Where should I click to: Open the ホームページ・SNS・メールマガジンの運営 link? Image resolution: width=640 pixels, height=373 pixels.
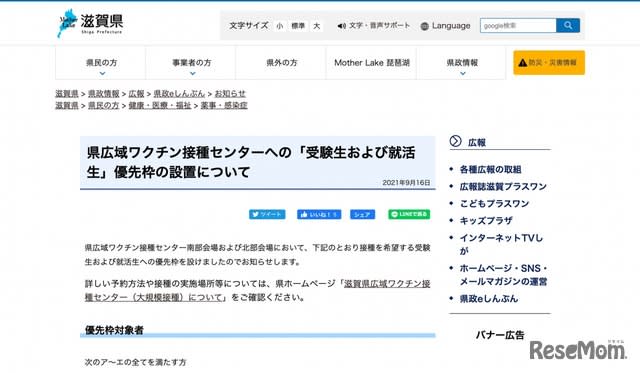pos(503,275)
